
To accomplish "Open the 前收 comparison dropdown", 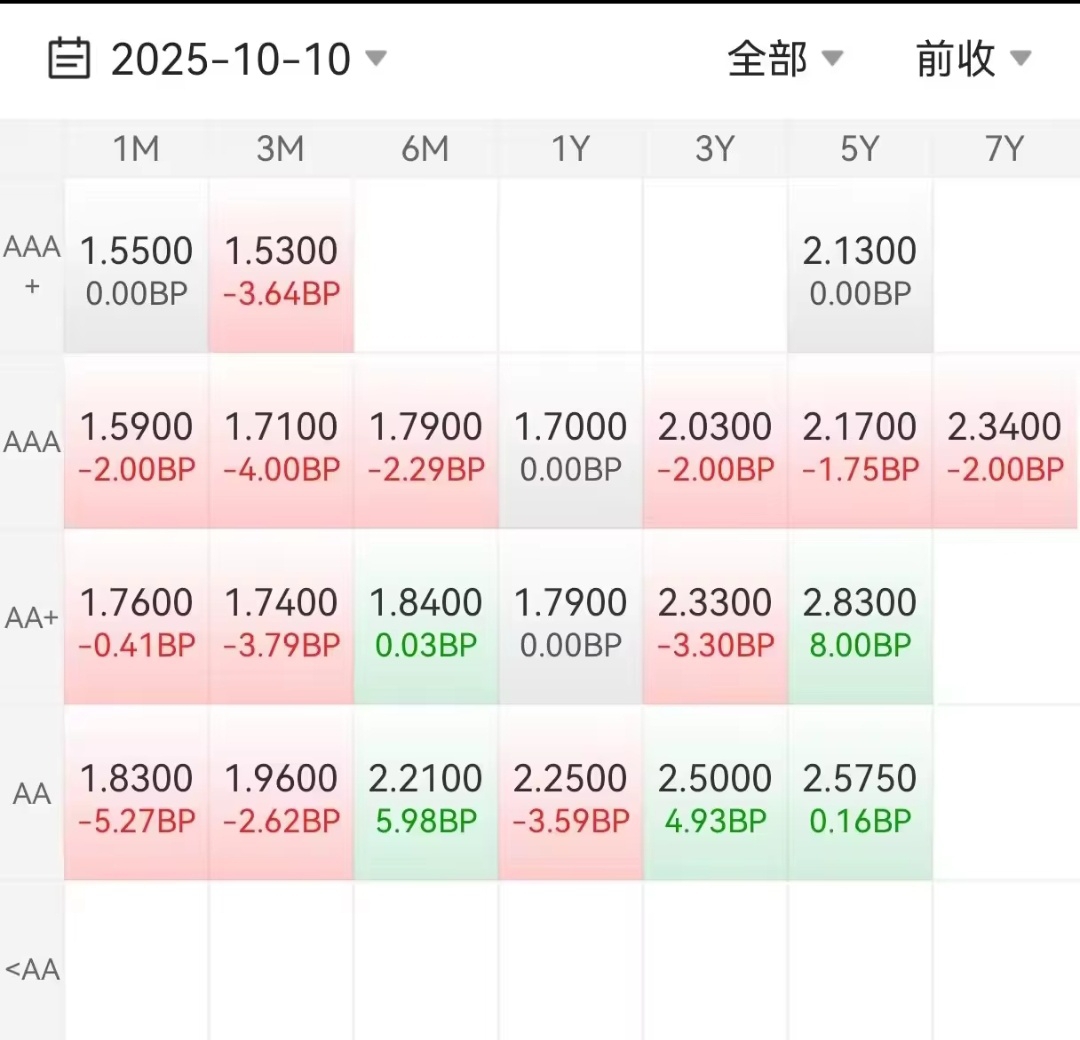I will pos(972,59).
